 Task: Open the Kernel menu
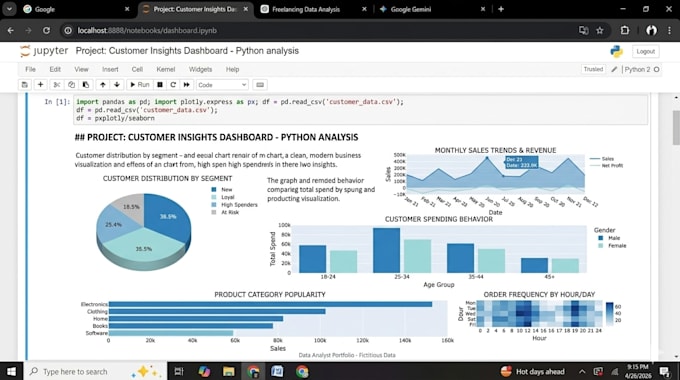[166, 69]
